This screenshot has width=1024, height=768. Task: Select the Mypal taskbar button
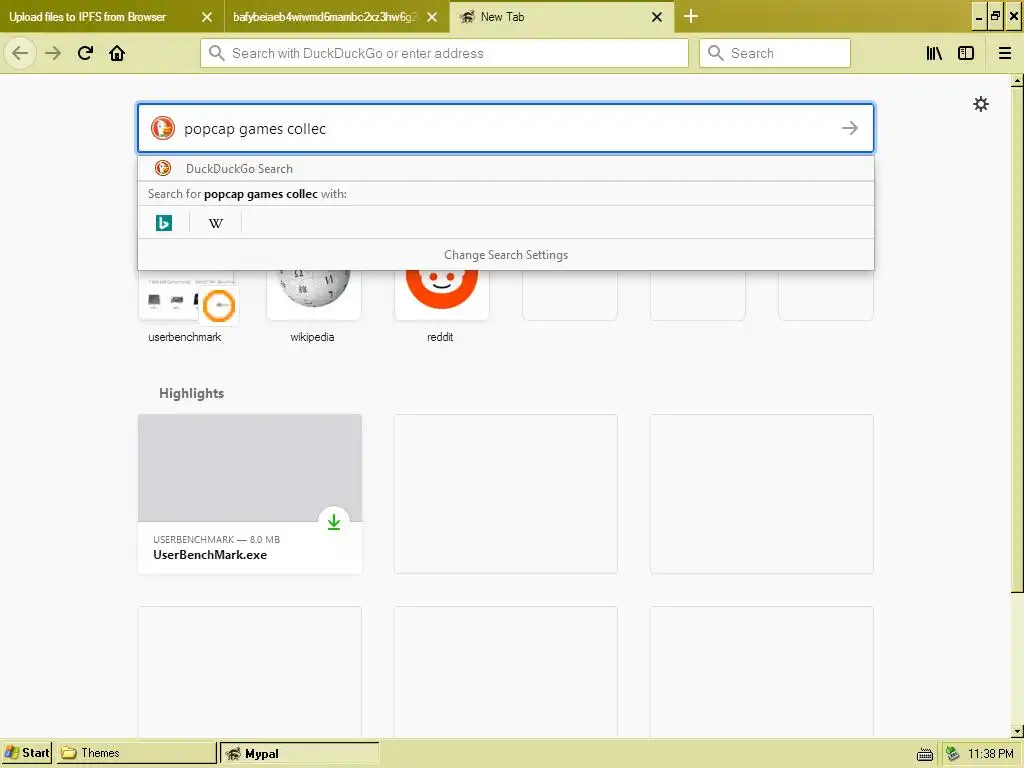point(299,753)
